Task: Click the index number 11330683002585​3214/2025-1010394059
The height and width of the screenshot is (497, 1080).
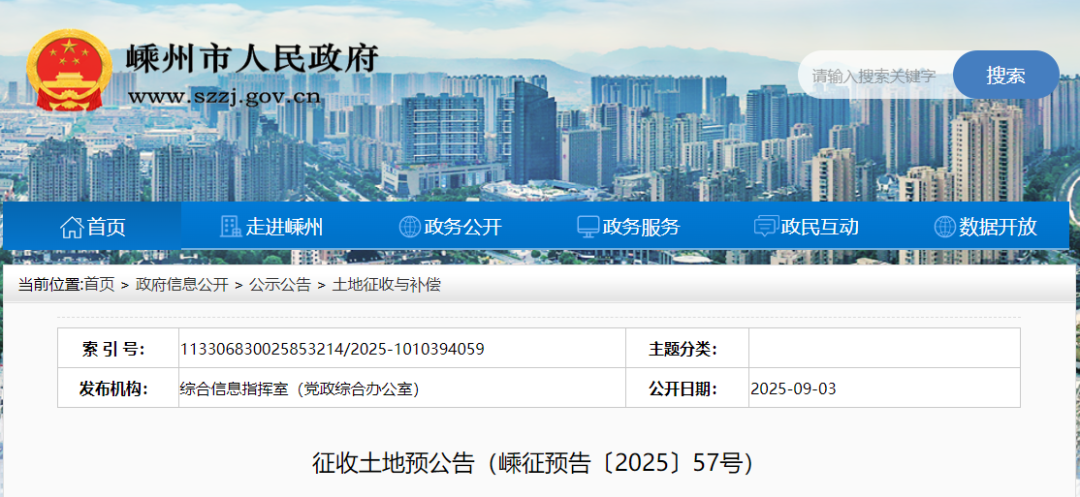Action: pos(332,349)
